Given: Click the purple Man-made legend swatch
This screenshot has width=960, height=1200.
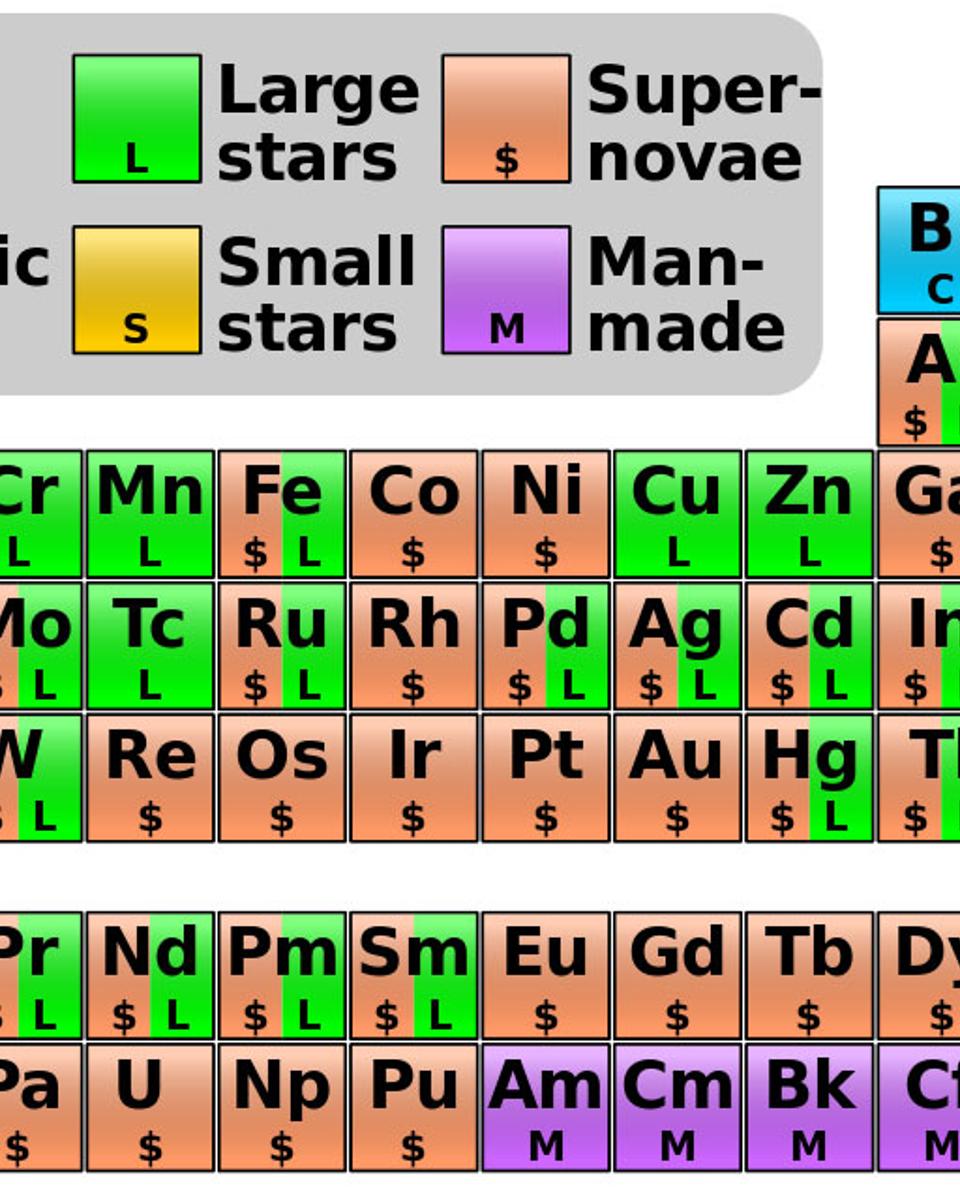Looking at the screenshot, I should [507, 290].
